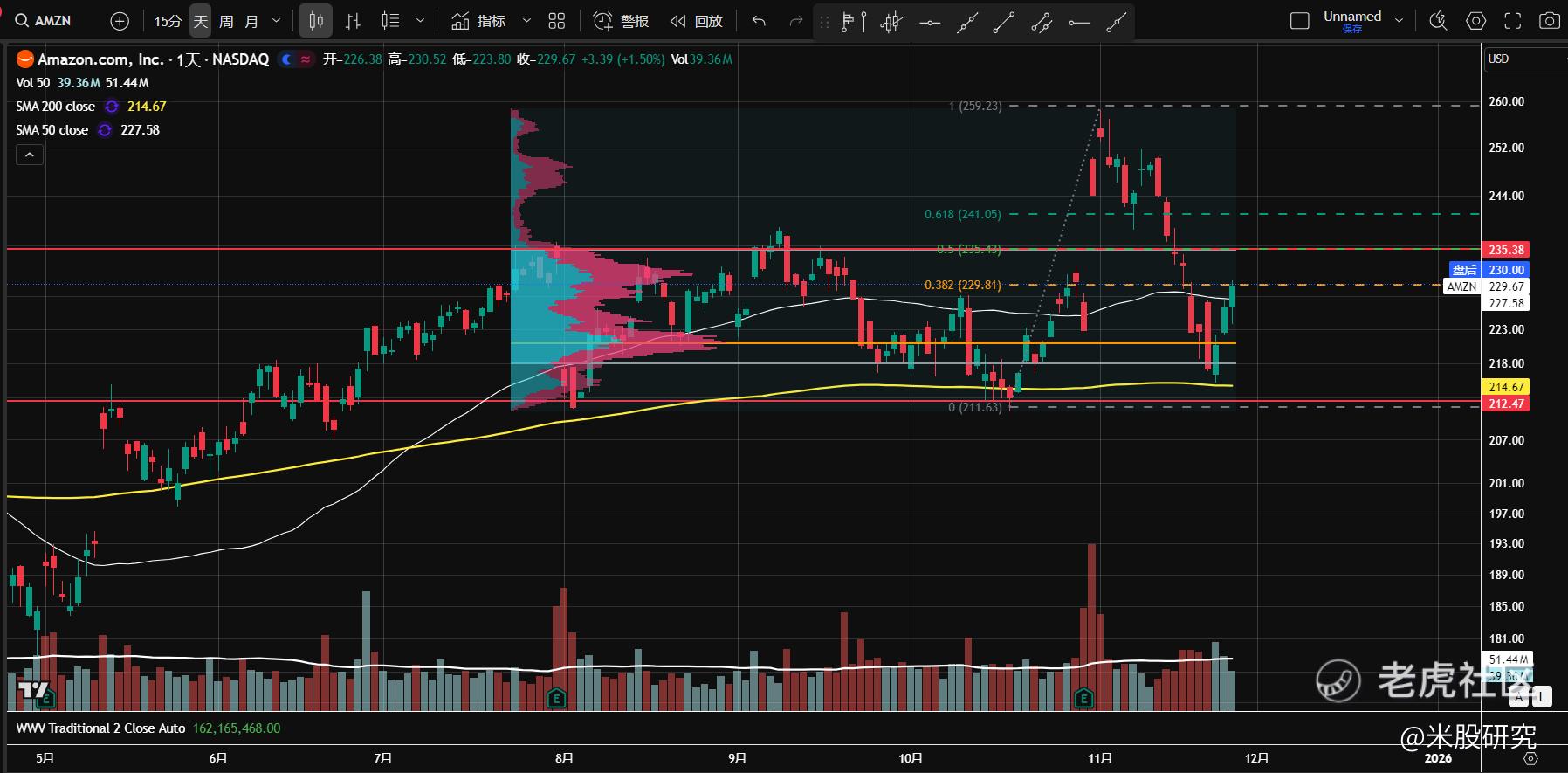
Task: Open the 指标 indicators menu
Action: [478, 21]
